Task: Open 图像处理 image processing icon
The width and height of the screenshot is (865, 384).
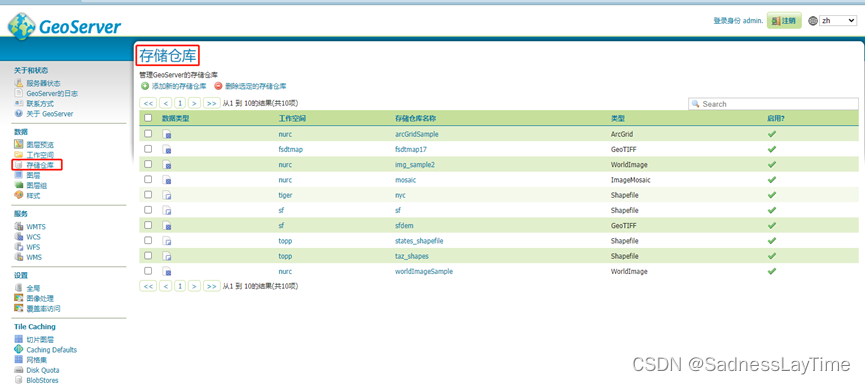Action: click(x=18, y=298)
